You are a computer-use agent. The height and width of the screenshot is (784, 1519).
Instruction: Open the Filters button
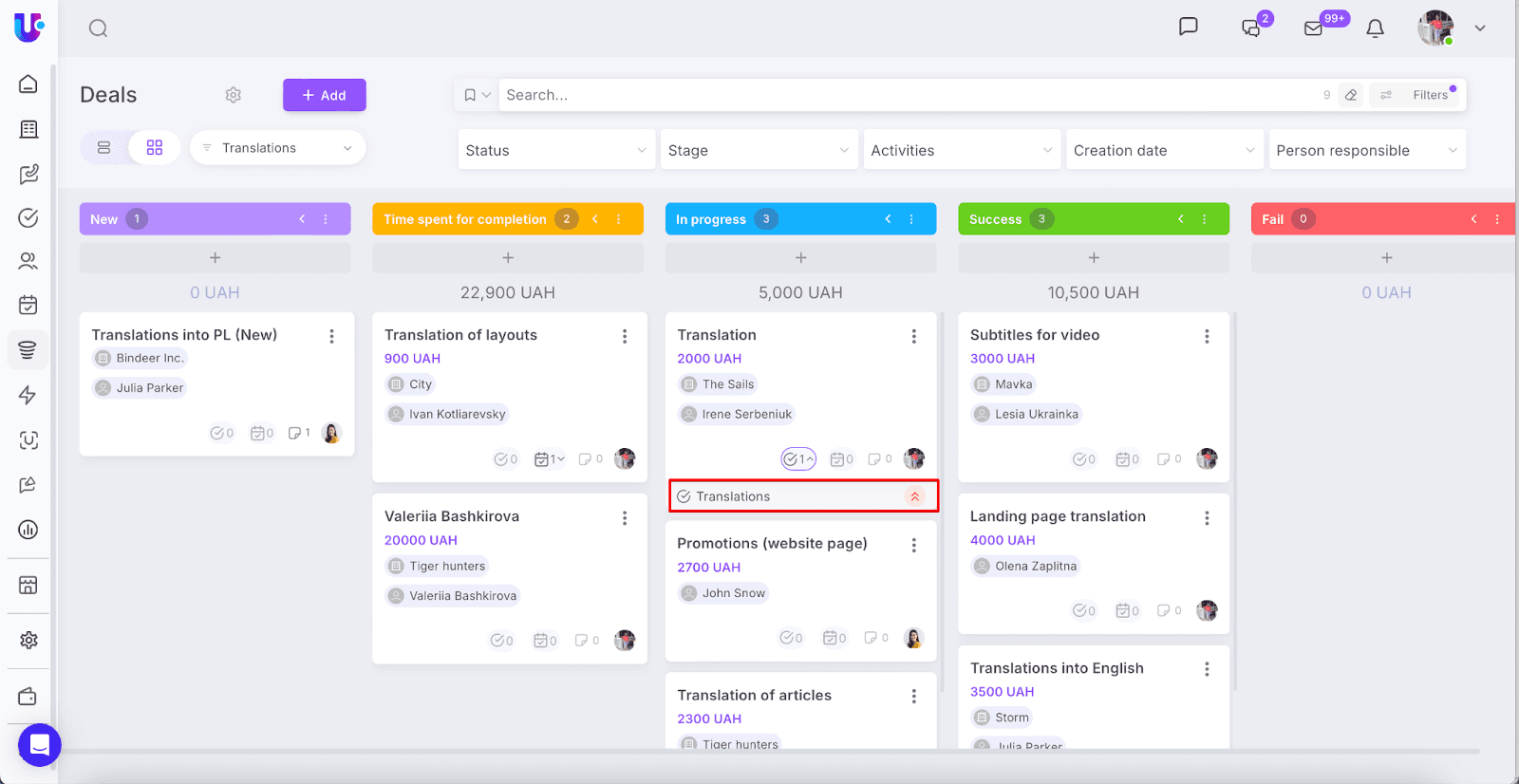1418,95
